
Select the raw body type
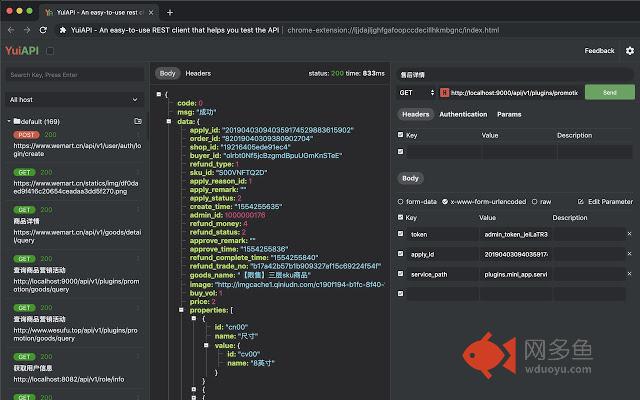tap(533, 201)
